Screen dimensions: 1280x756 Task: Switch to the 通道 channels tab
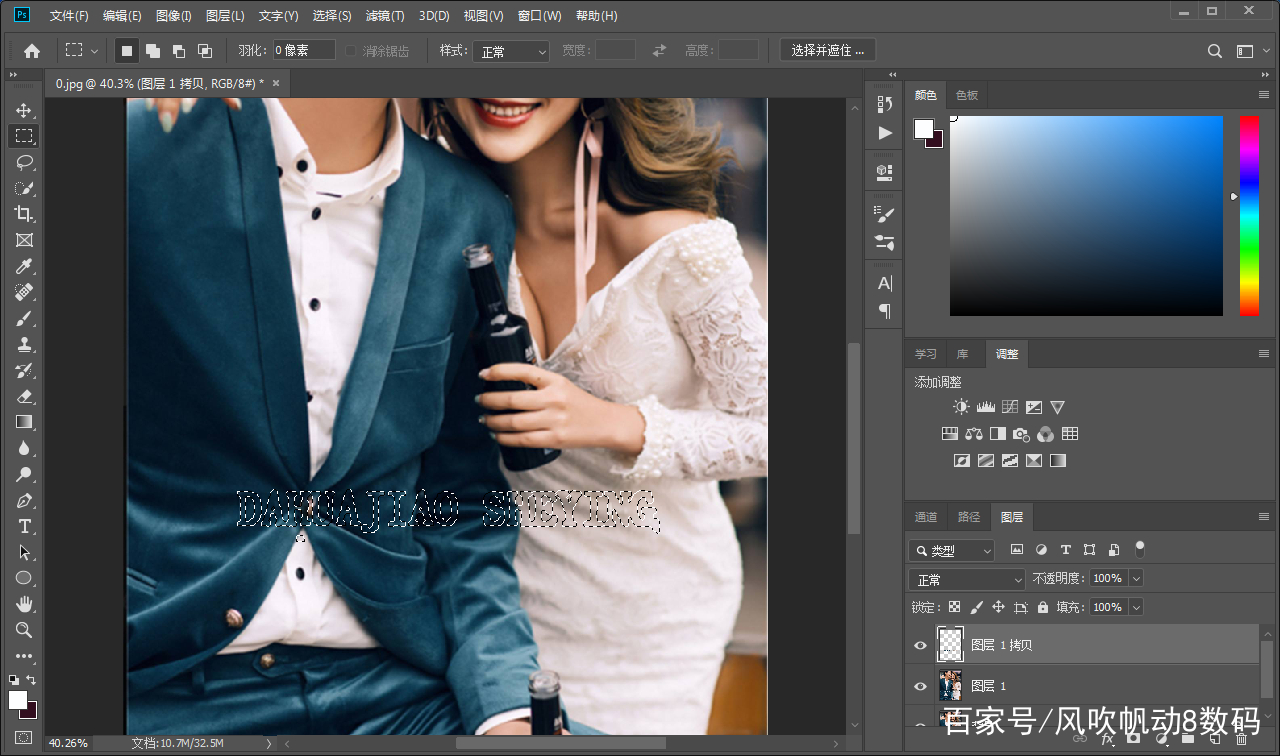click(926, 517)
